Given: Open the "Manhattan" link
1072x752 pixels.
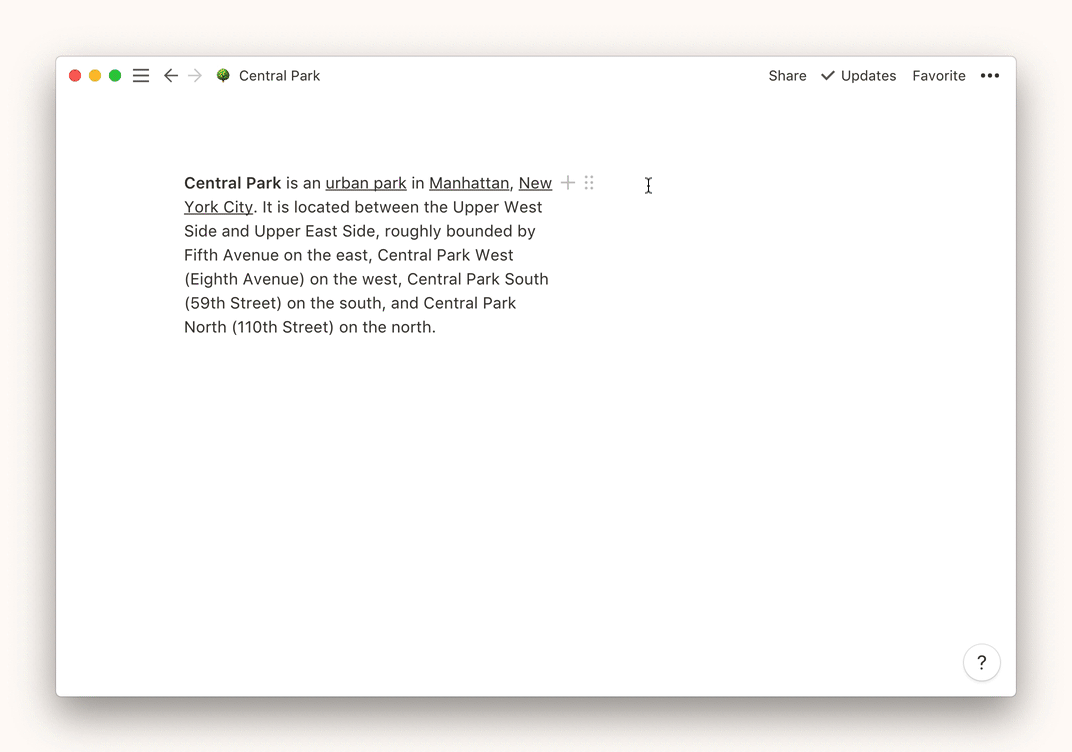Looking at the screenshot, I should click(469, 183).
